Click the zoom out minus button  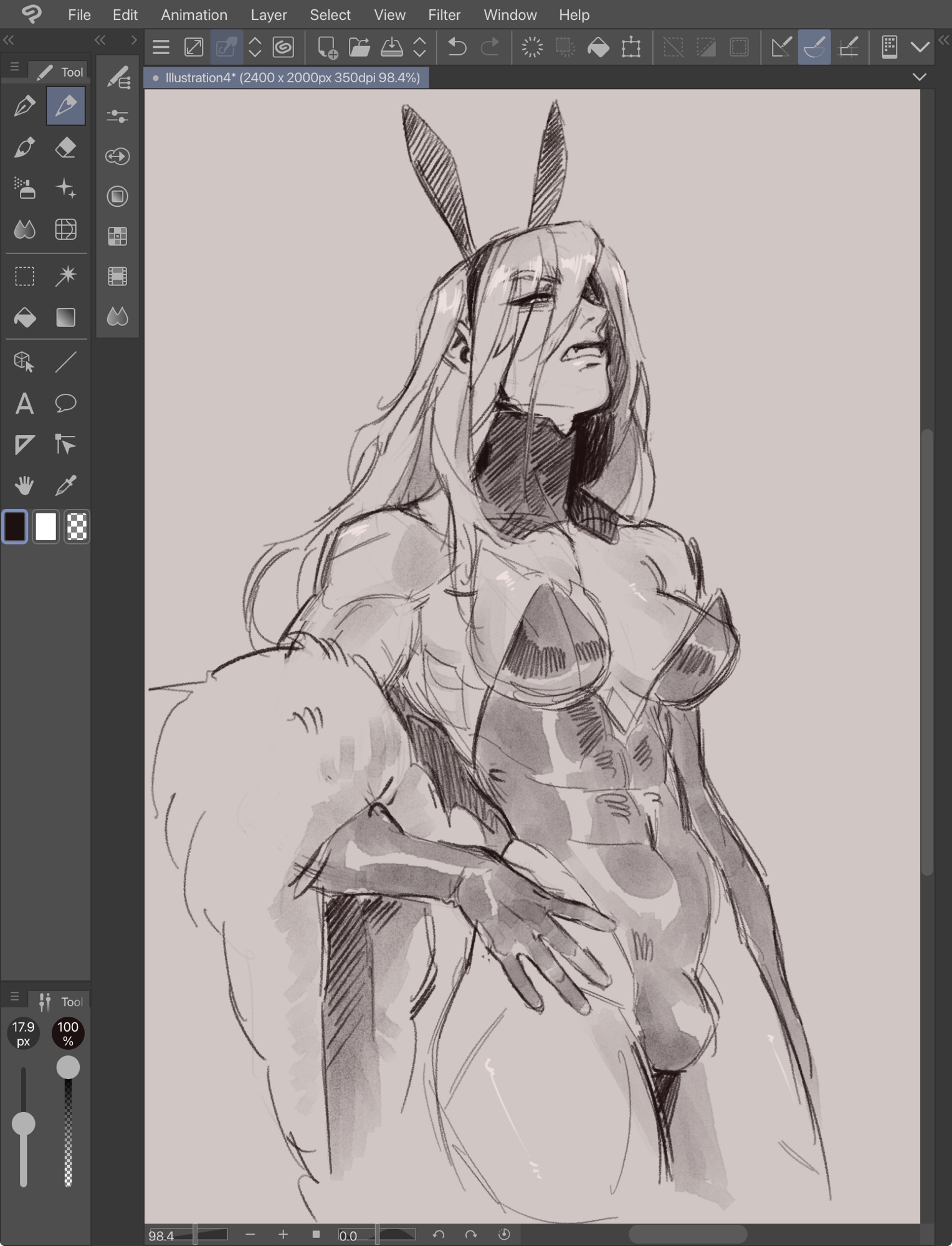click(250, 1234)
